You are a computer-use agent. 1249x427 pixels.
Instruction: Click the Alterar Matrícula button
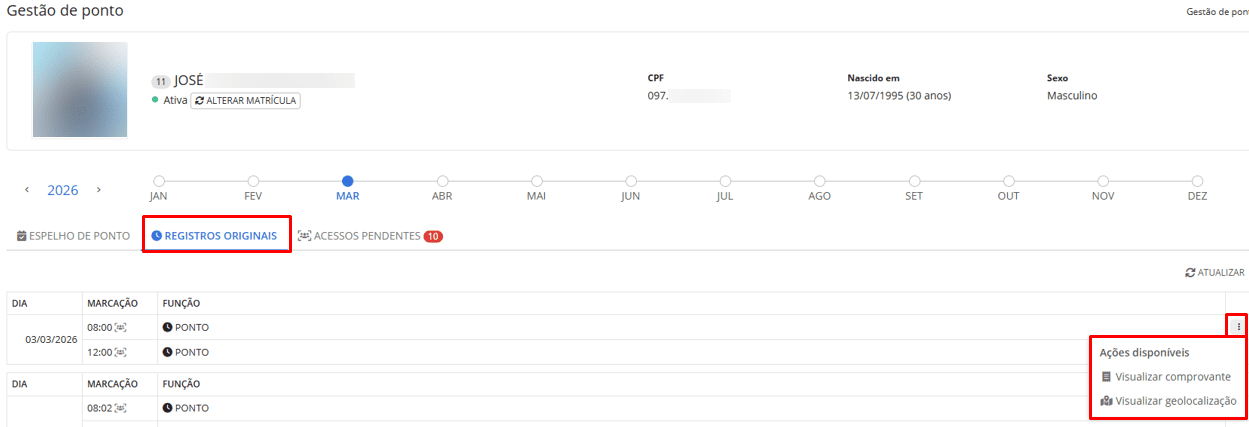click(x=245, y=101)
